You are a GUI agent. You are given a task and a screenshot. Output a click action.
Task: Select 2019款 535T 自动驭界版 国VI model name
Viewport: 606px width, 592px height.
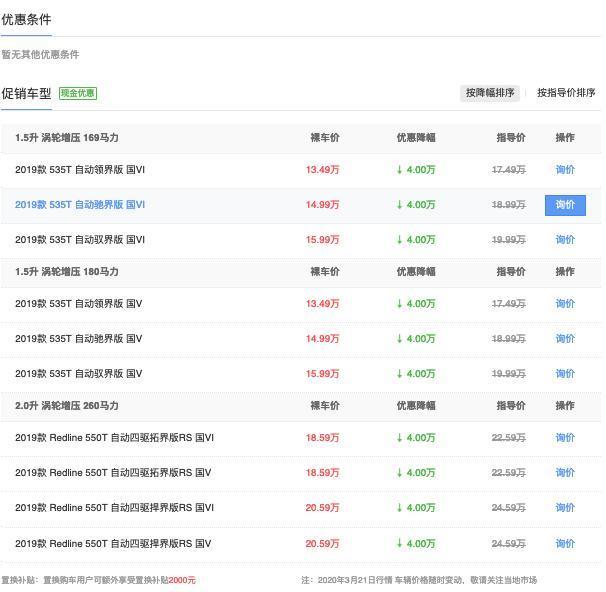80,240
